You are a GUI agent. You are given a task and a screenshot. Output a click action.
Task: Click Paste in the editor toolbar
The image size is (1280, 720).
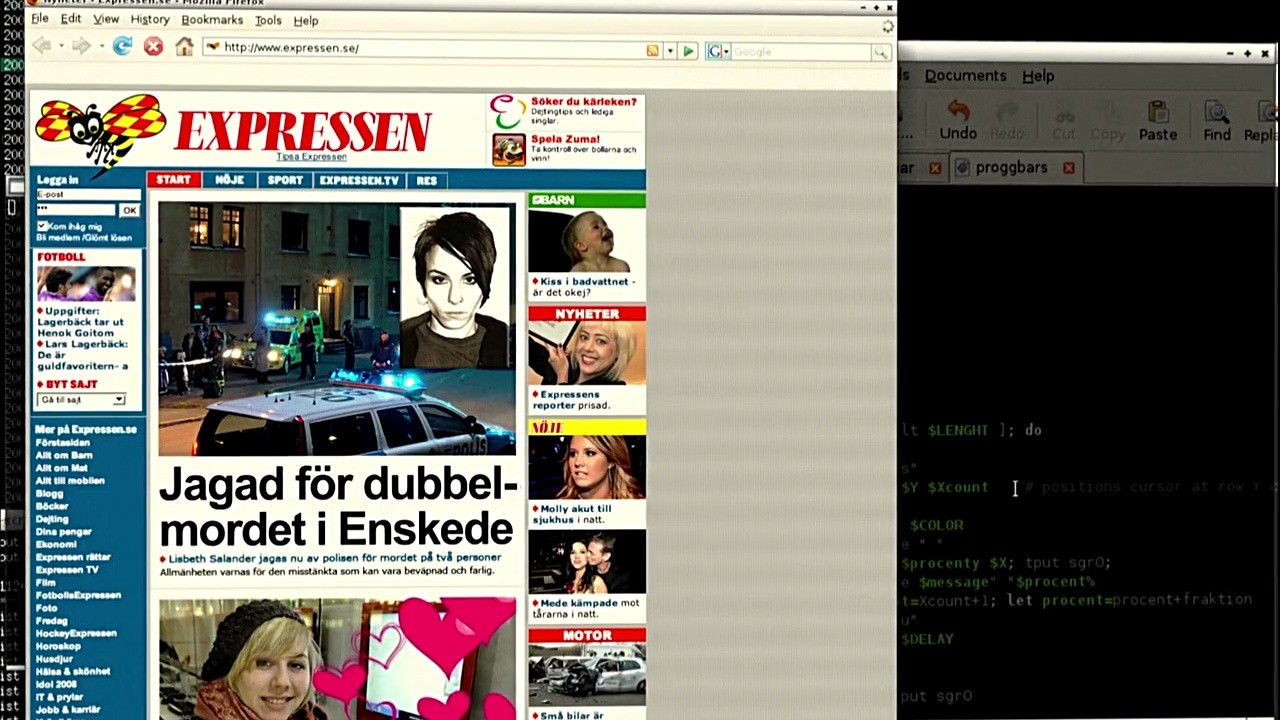(1158, 121)
